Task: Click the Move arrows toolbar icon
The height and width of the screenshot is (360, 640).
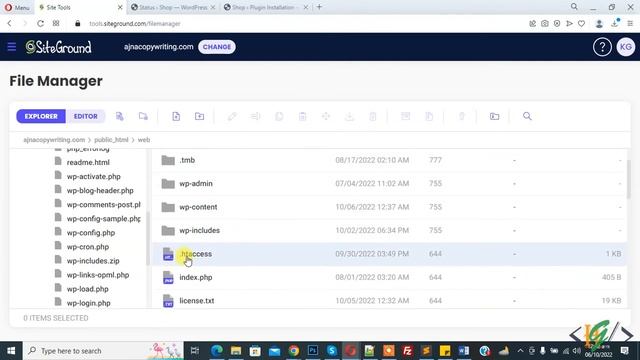Action: 326,116
